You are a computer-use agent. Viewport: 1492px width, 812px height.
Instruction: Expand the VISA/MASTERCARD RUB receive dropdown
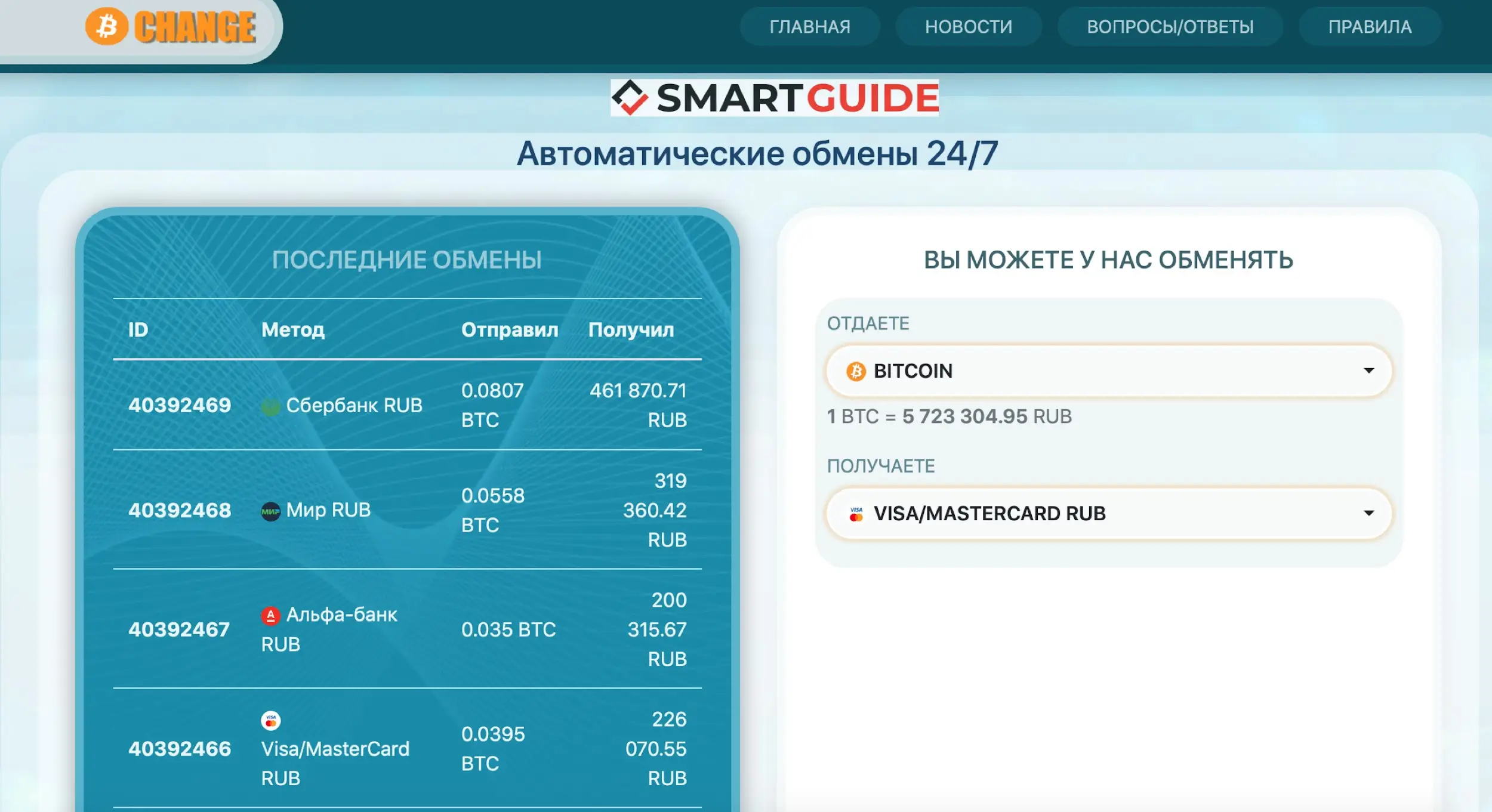click(x=1108, y=514)
